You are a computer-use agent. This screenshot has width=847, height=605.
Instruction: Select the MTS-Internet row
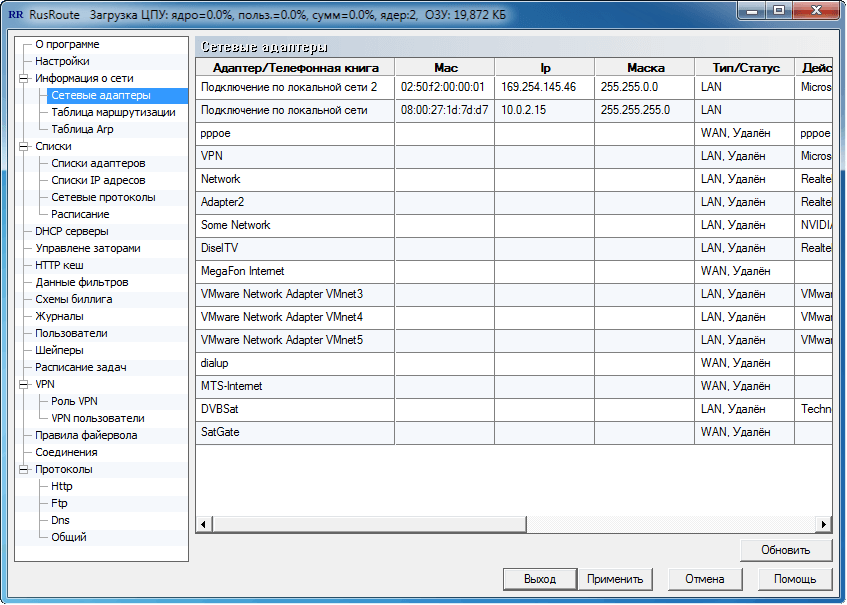(x=514, y=387)
